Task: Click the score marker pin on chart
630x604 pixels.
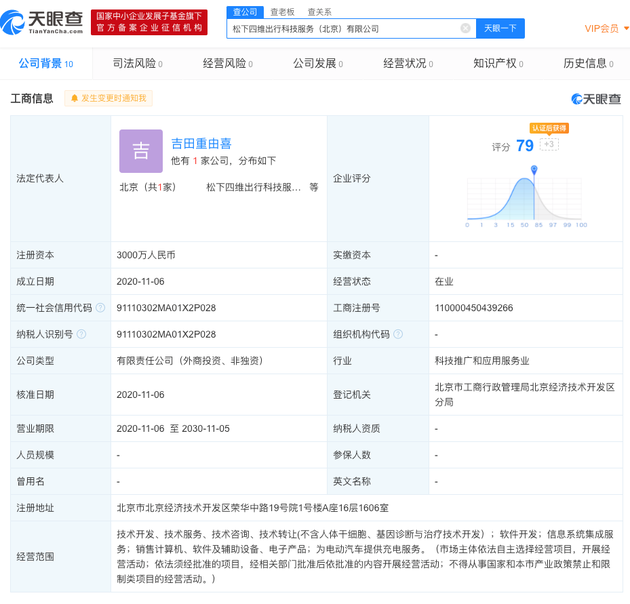Action: tap(534, 170)
